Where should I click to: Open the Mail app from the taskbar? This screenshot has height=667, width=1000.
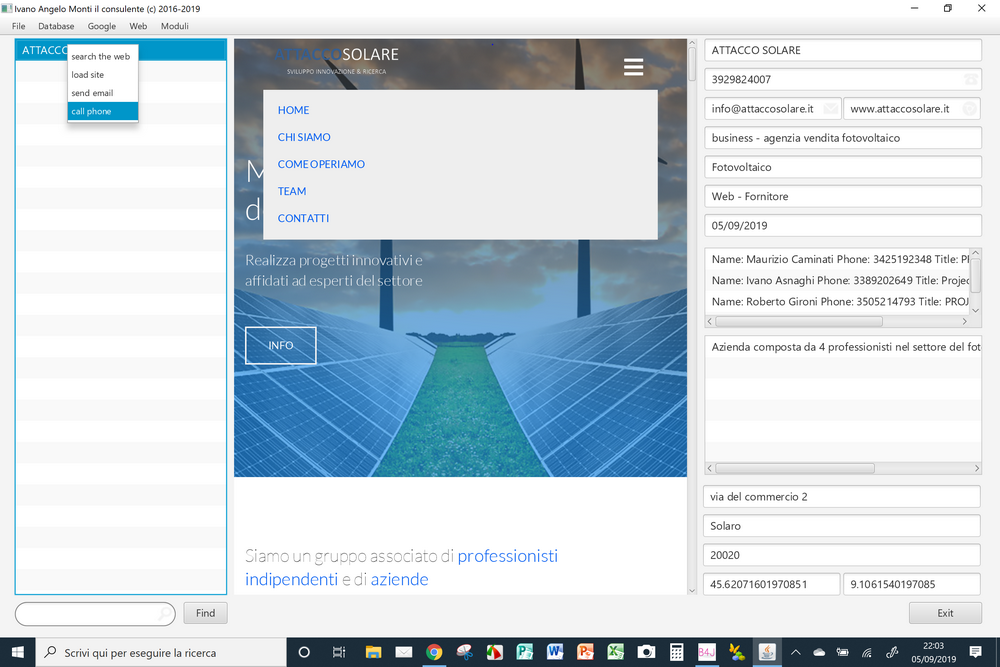[404, 652]
